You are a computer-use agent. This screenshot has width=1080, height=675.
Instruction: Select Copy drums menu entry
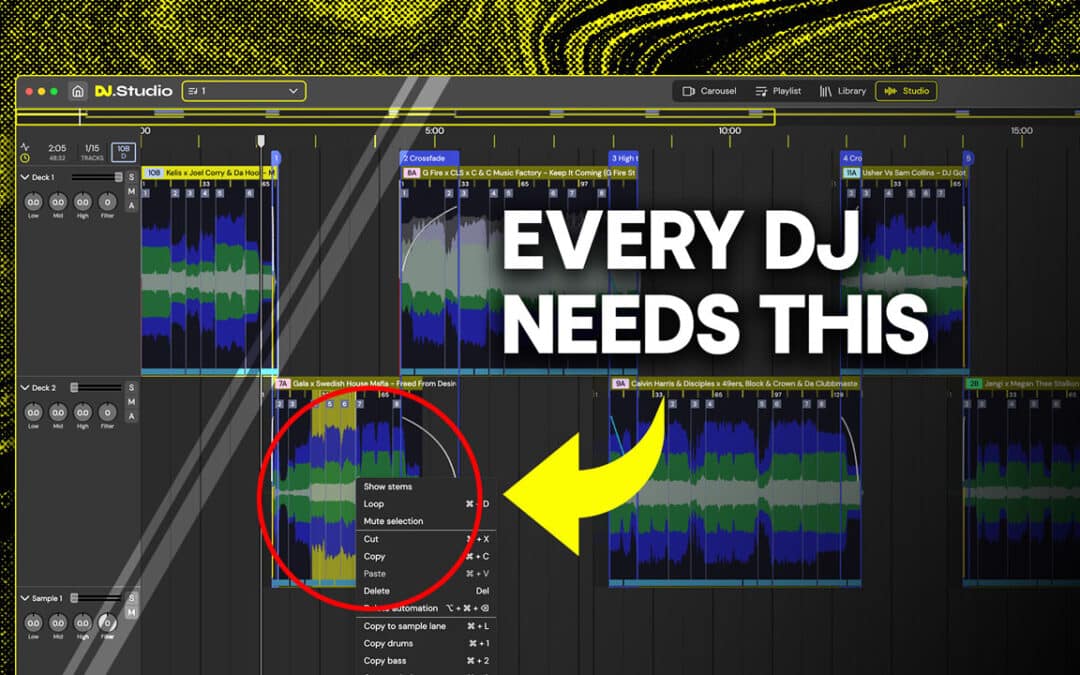click(x=426, y=643)
